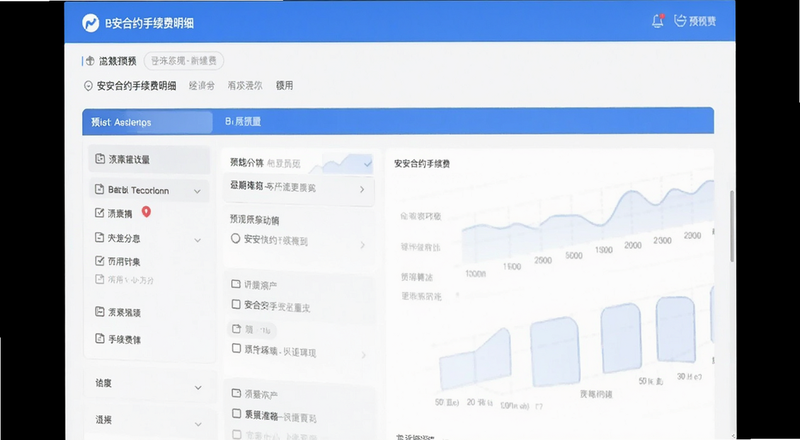The width and height of the screenshot is (800, 440).
Task: Open the first grey tab after 安安合约手续费明细
Action: 202,86
